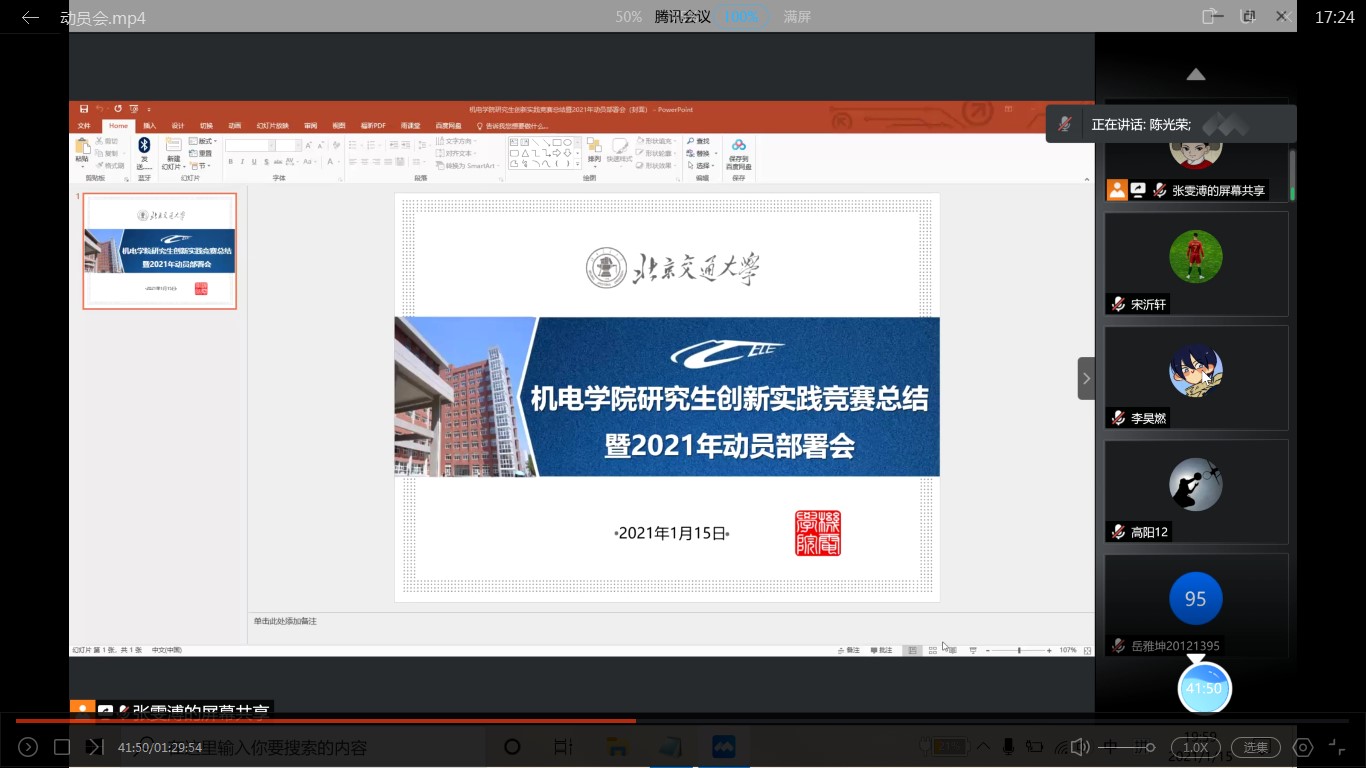Go back with the top-left arrow
The image size is (1366, 768).
coord(30,17)
